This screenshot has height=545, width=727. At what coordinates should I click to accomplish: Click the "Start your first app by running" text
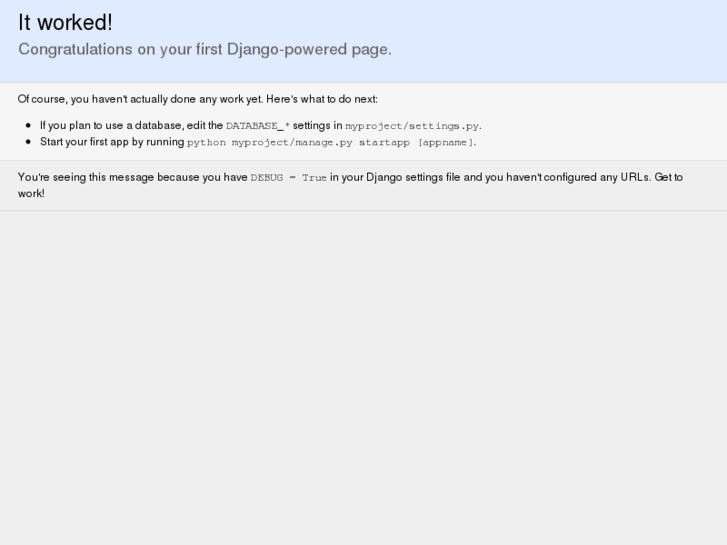pos(112,142)
